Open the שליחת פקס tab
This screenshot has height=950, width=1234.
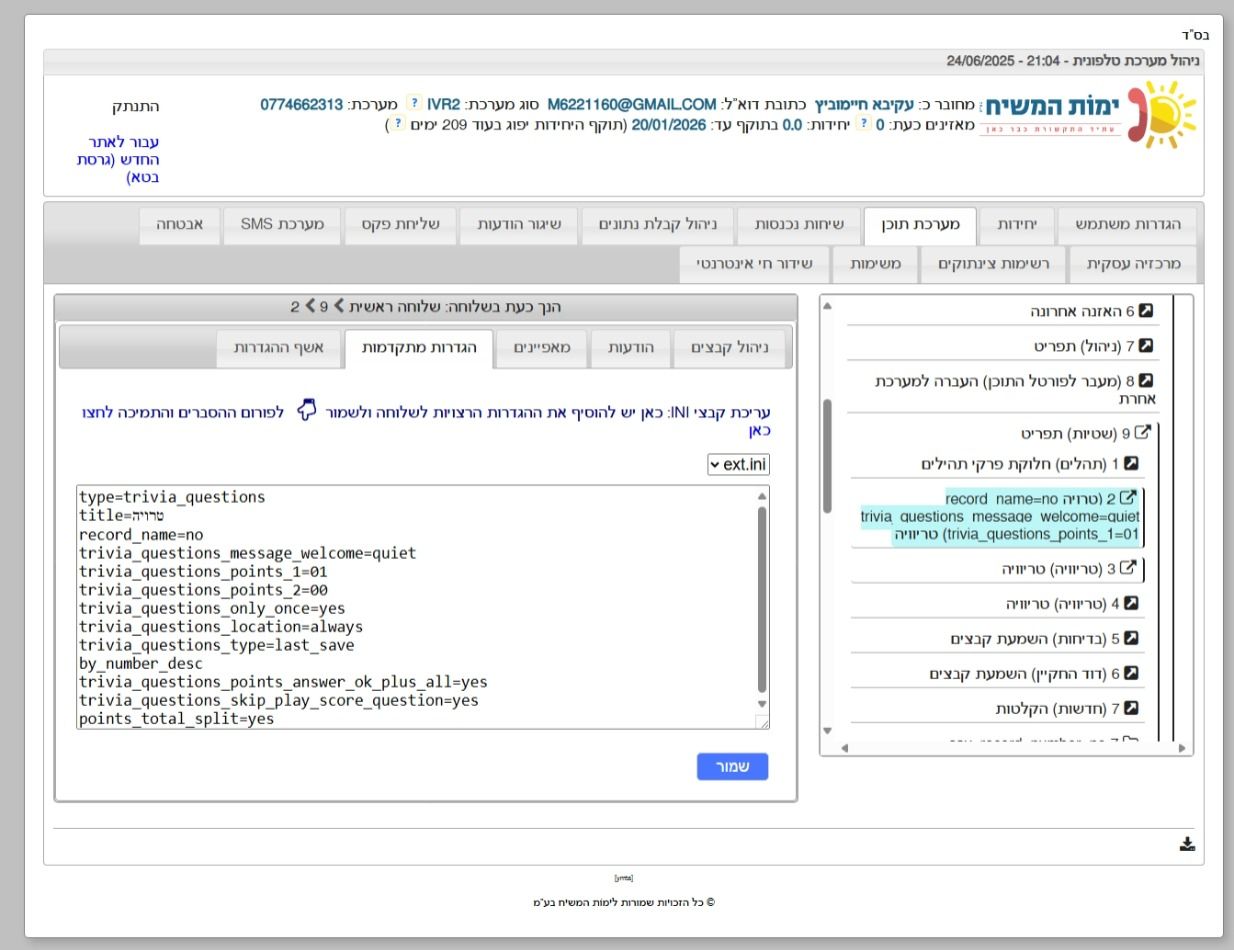(x=400, y=225)
